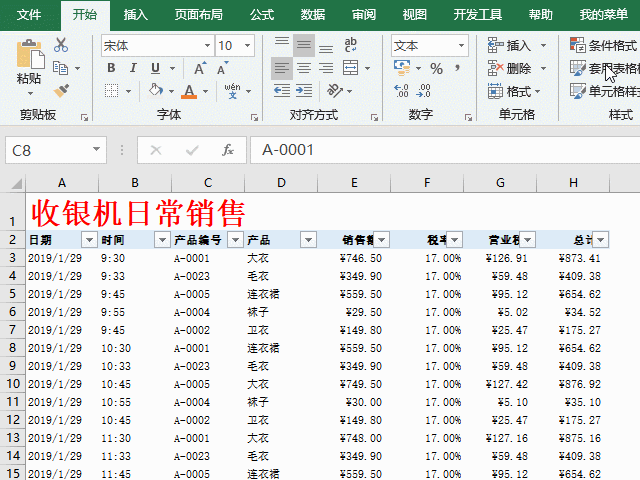Open the 产品 column filter dropdown

coord(308,240)
